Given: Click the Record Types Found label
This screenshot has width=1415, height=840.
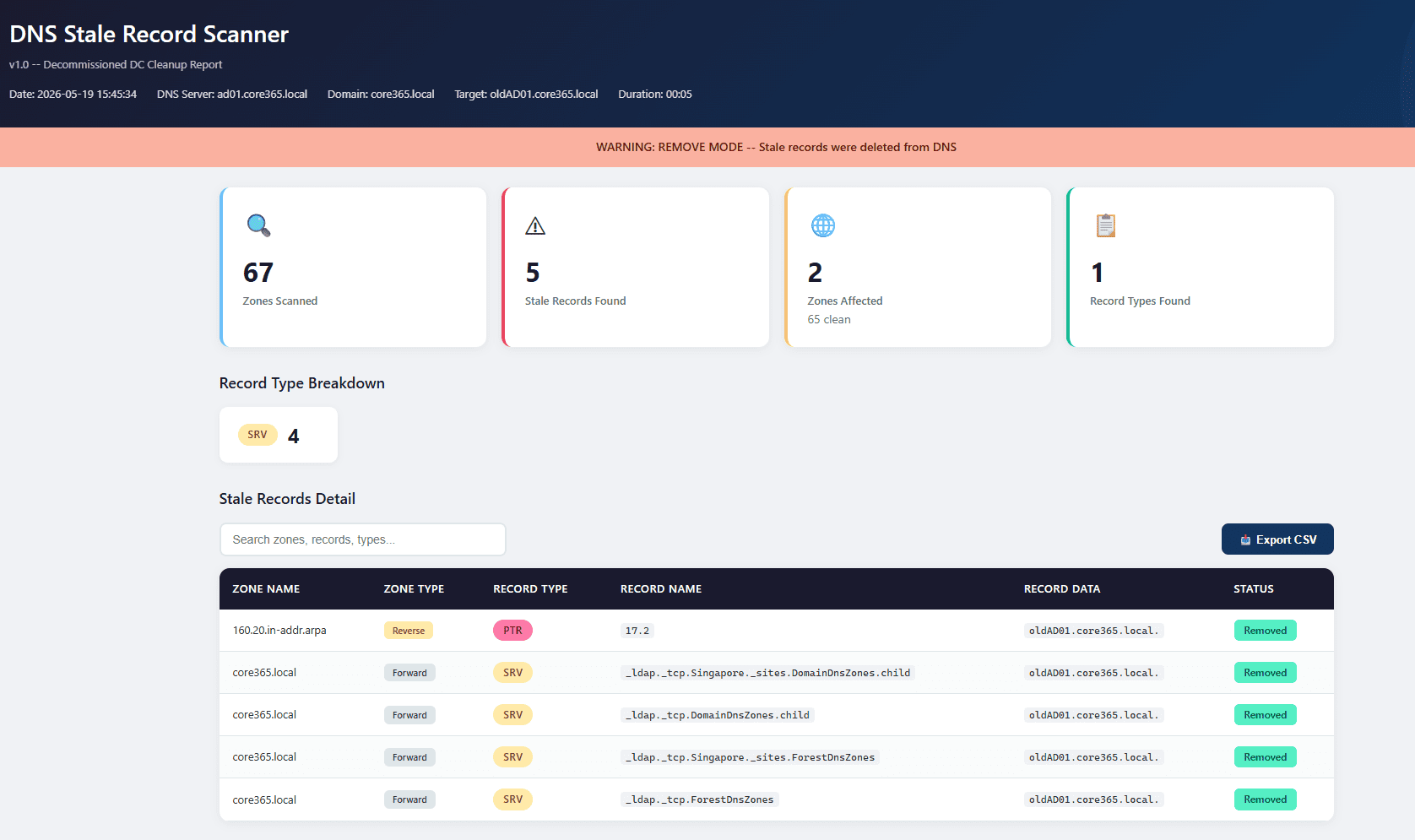Looking at the screenshot, I should pos(1140,301).
